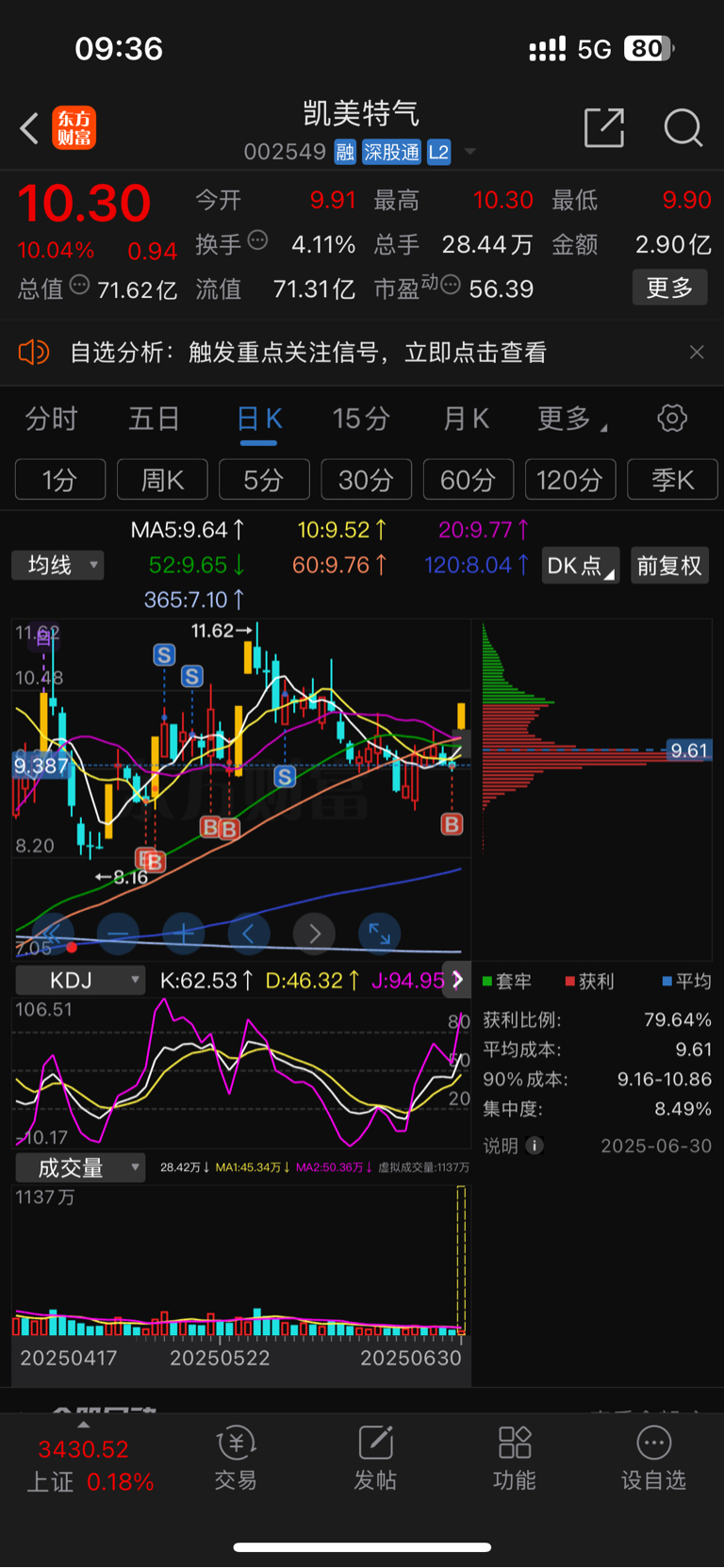The height and width of the screenshot is (1568, 724).
Task: Open the 成交量 indicator dropdown
Action: (80, 1167)
